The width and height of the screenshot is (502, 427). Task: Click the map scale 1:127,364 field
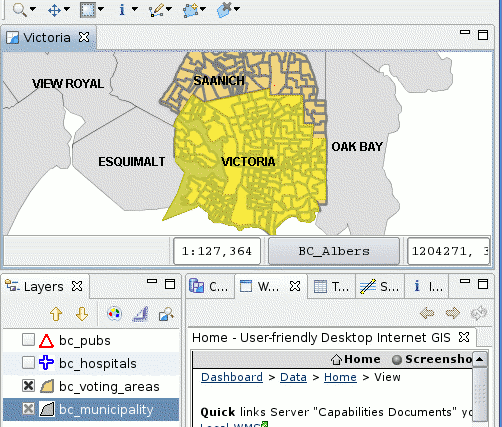(x=217, y=251)
